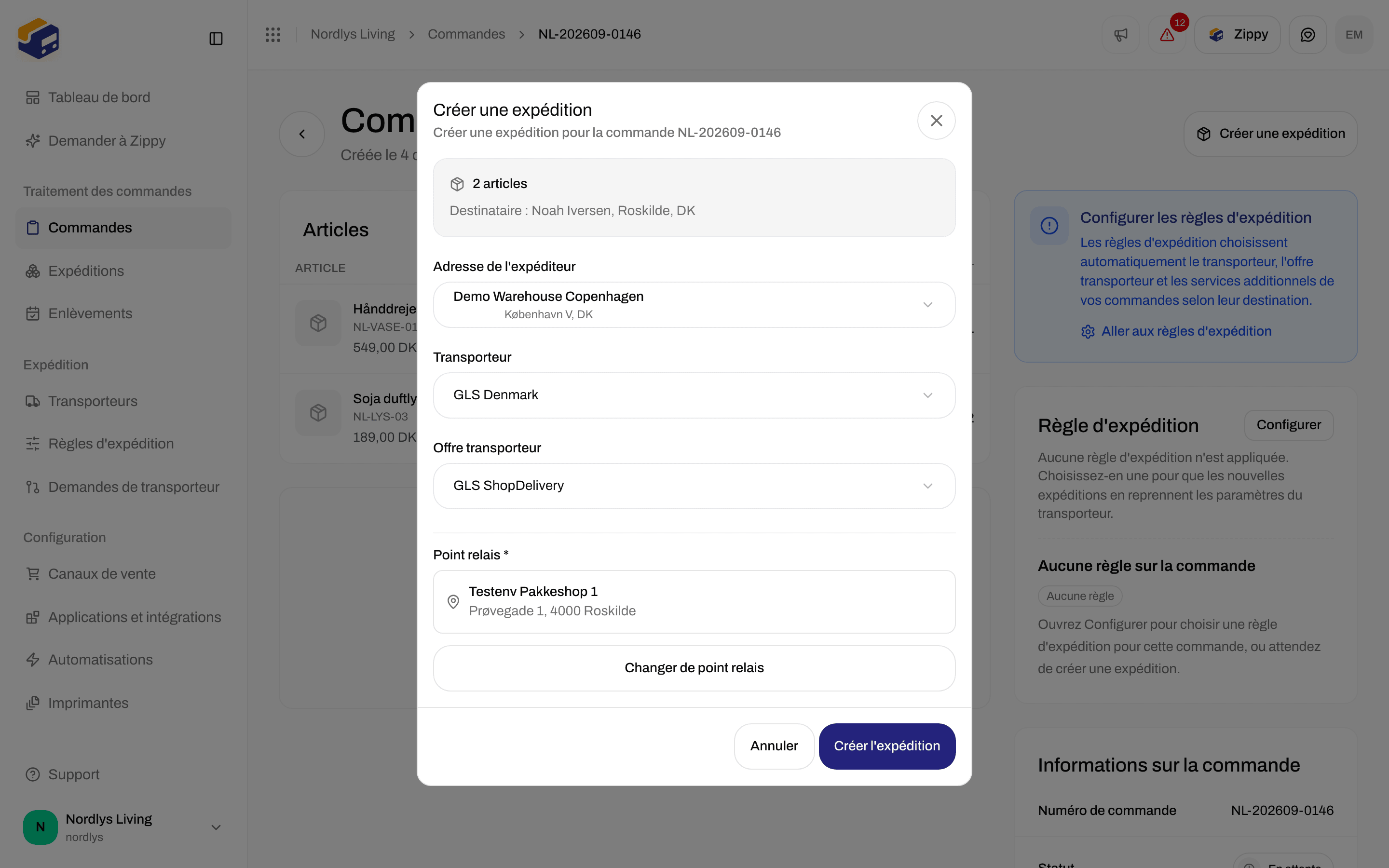Screen dimensions: 1389x868
Task: Click the Configurer les règles d'expédition heading
Action: click(1196, 217)
